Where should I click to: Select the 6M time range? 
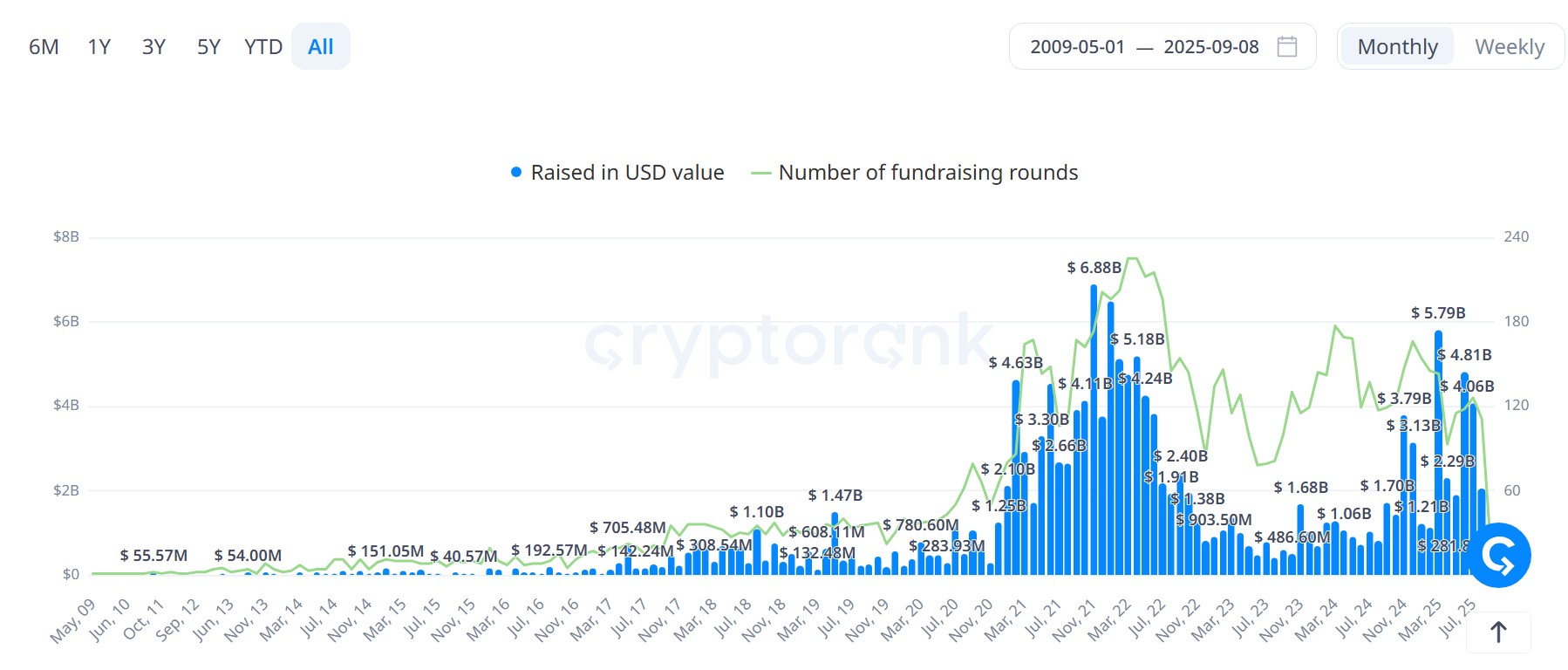(44, 47)
